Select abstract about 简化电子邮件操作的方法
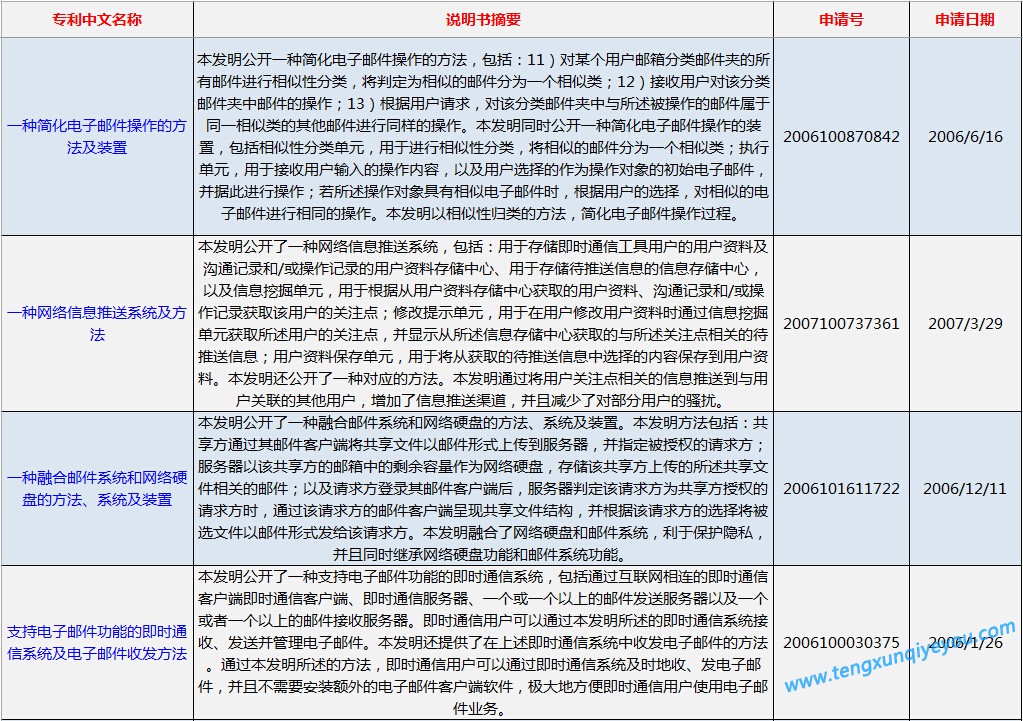 pyautogui.click(x=483, y=136)
